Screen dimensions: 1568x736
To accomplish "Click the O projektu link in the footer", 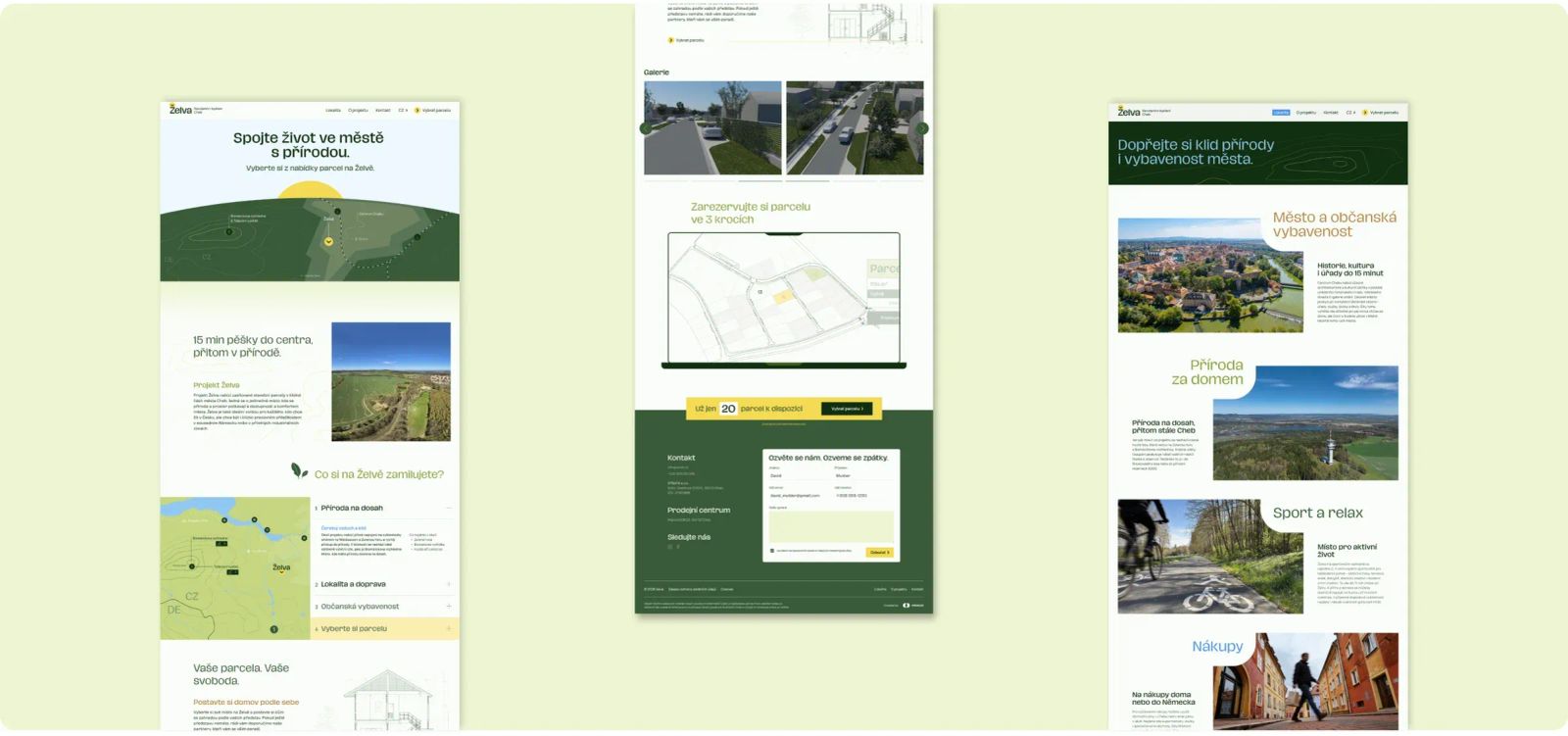I will 899,589.
